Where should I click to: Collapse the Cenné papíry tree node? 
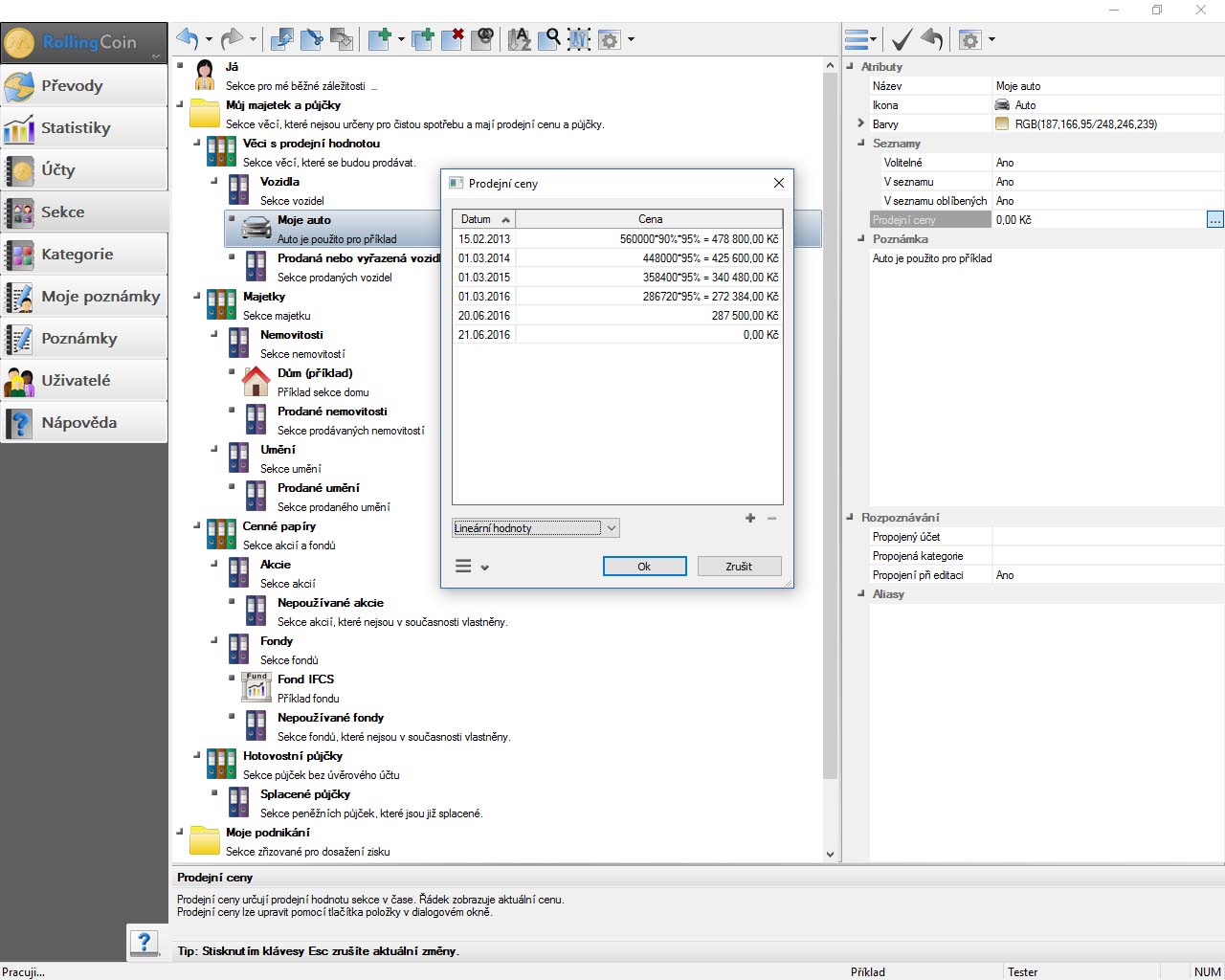pos(197,525)
